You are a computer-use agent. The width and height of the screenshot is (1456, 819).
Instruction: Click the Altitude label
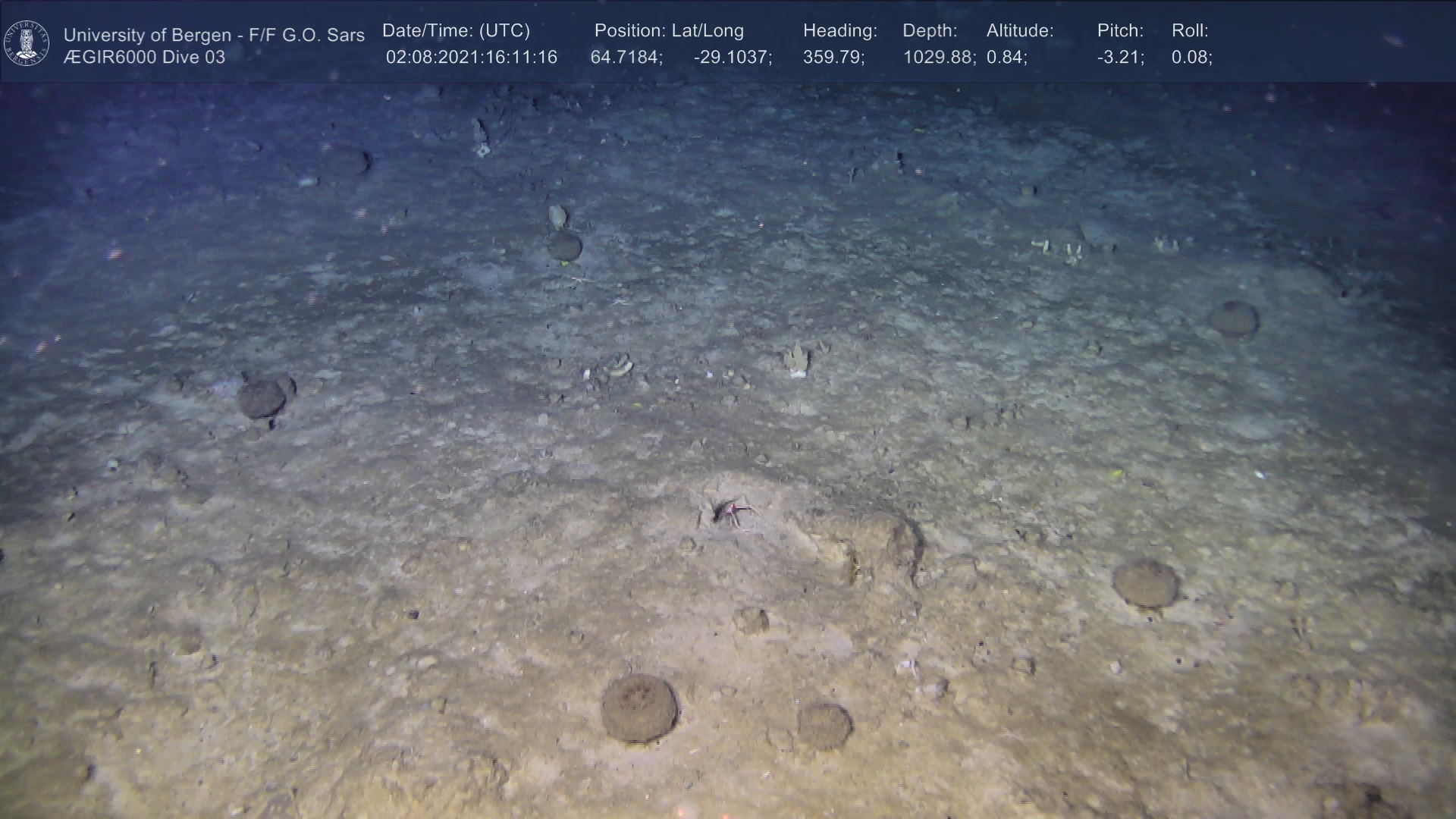(1019, 31)
